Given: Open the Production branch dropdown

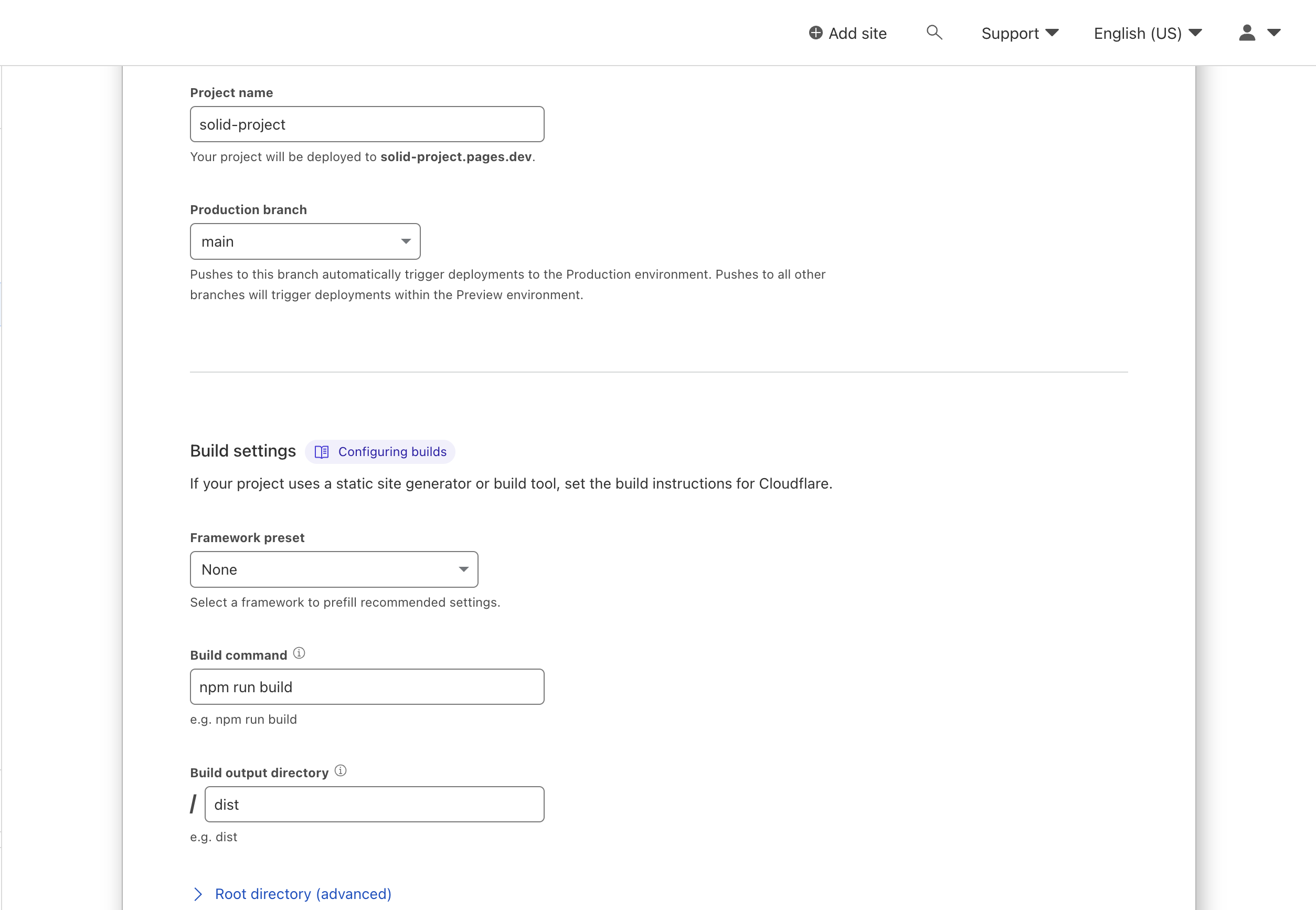Looking at the screenshot, I should [x=305, y=241].
